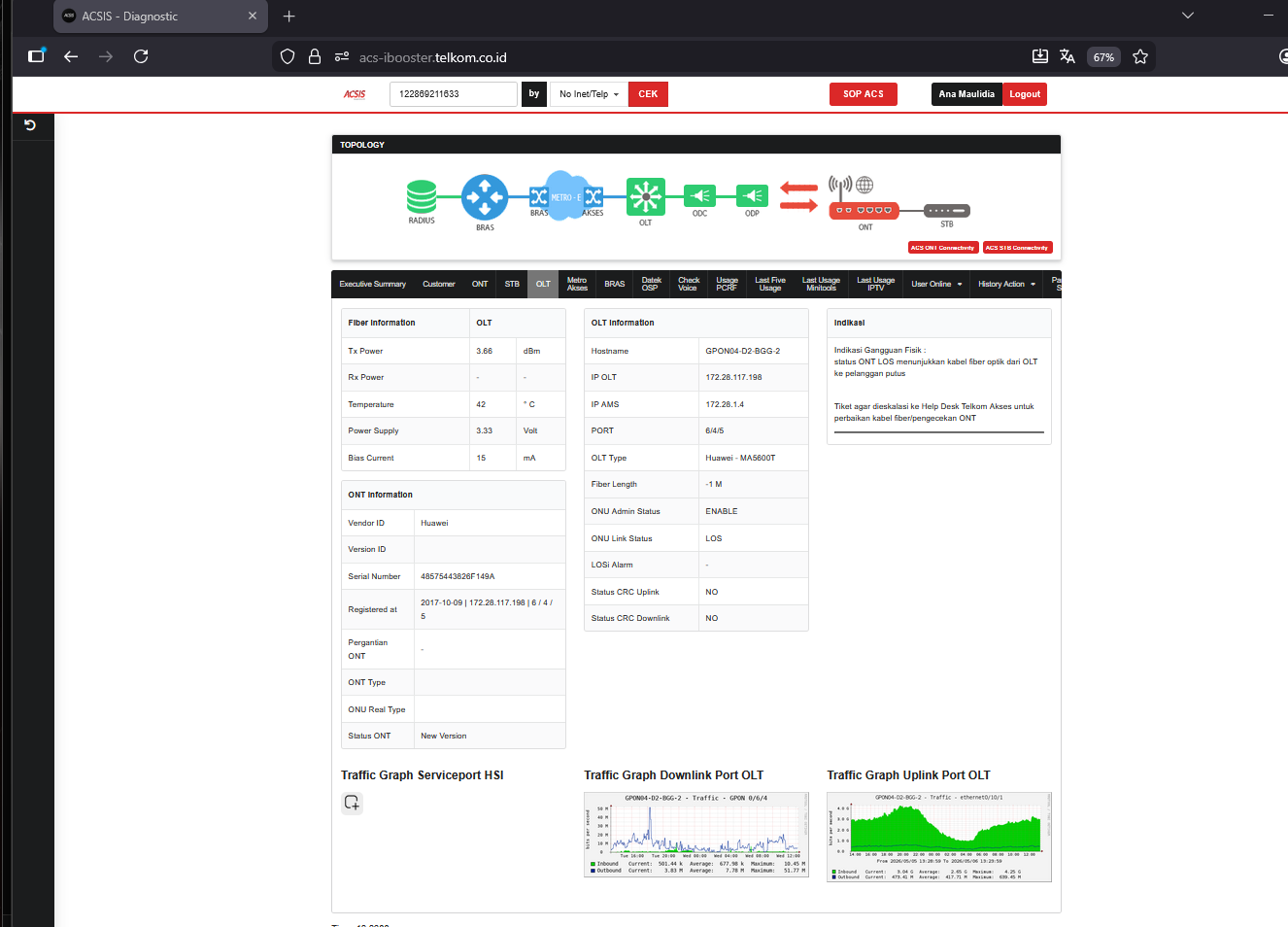This screenshot has height=927, width=1288.
Task: Click the Ana Maulidia user button
Action: 966,94
